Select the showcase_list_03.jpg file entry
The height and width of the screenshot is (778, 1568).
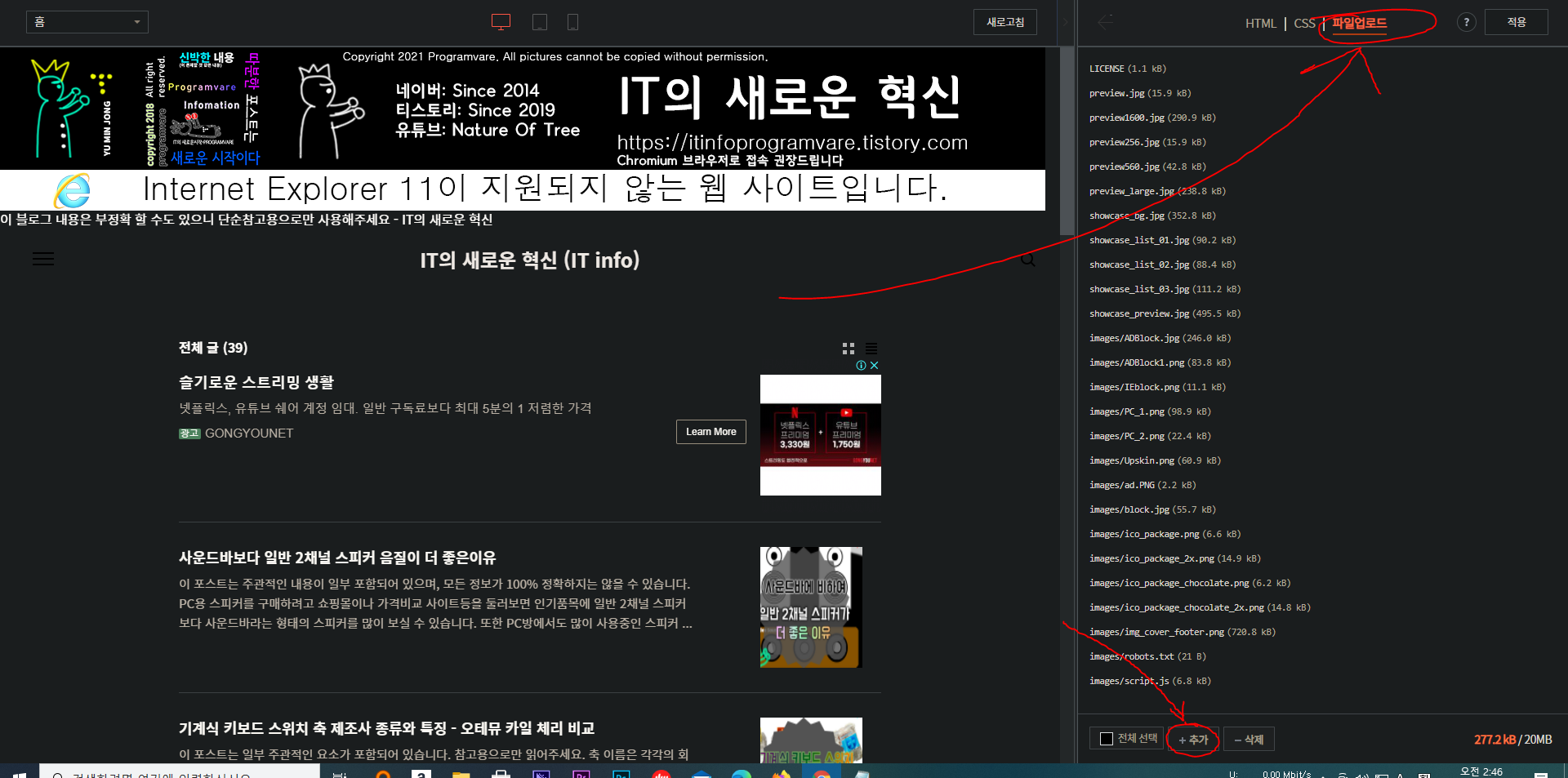click(x=1165, y=289)
